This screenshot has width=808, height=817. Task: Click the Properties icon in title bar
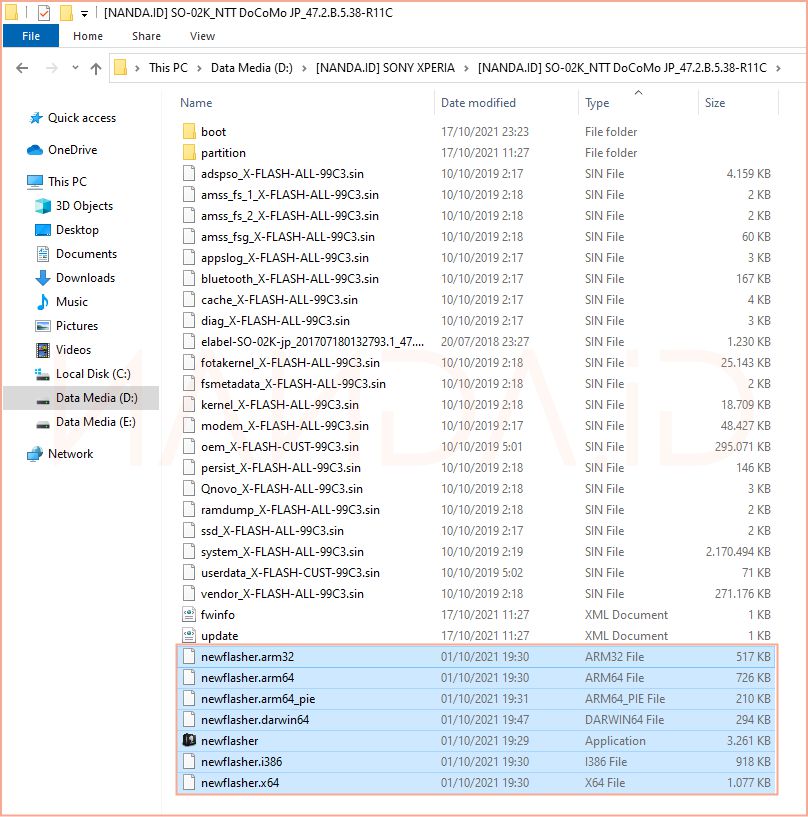[43, 13]
